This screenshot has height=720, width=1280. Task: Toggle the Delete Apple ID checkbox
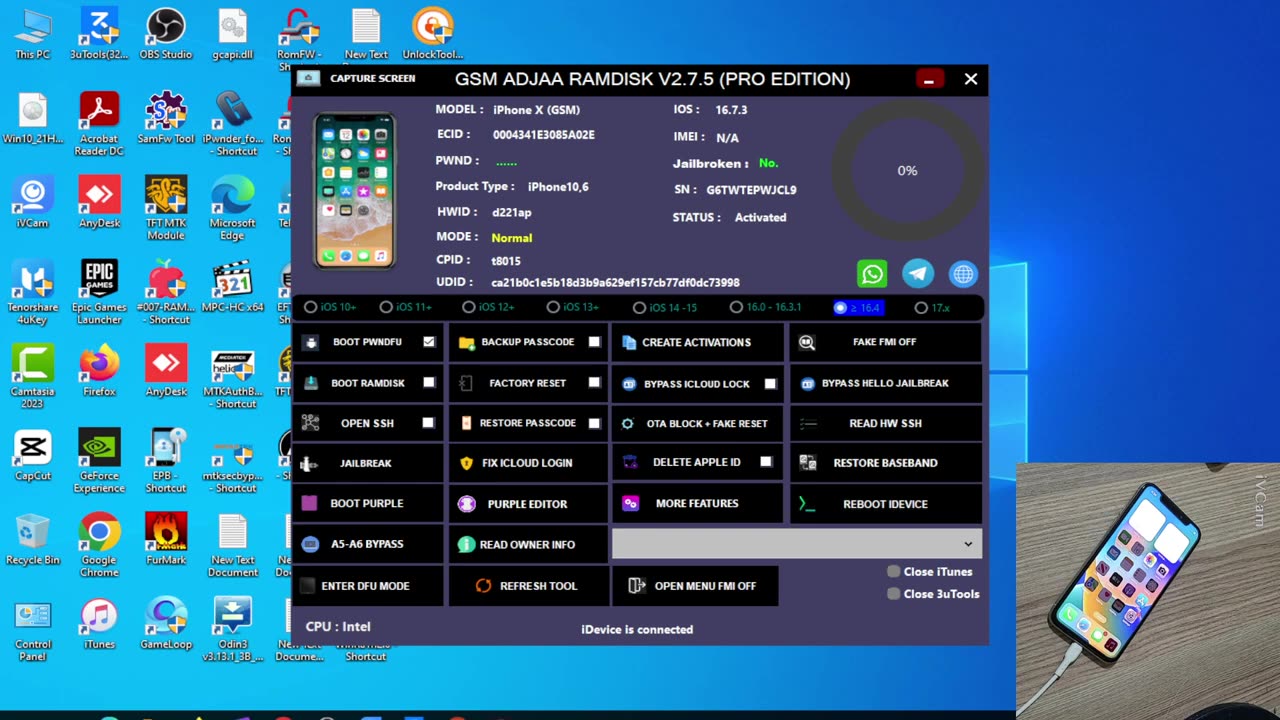point(766,462)
